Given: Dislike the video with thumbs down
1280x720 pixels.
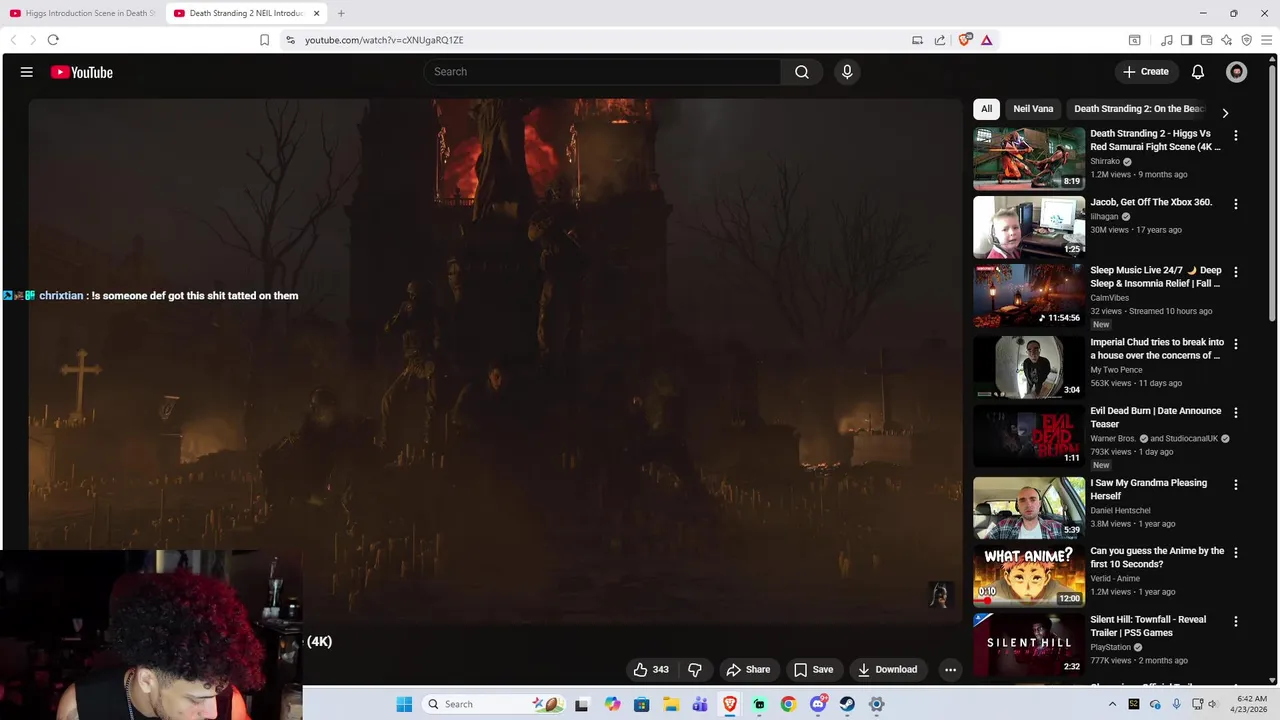Looking at the screenshot, I should (695, 670).
